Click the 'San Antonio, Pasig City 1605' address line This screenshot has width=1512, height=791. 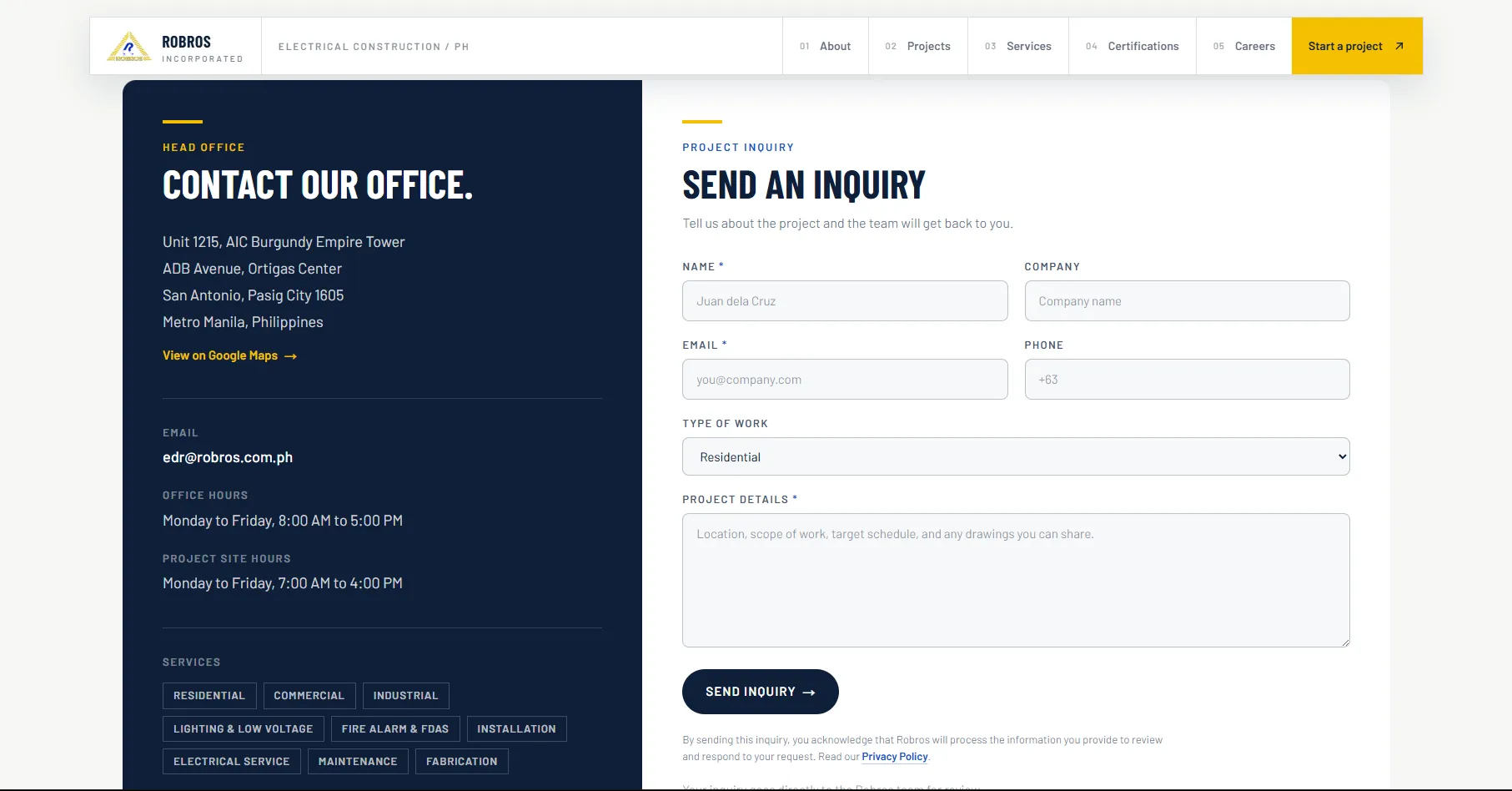coord(254,295)
